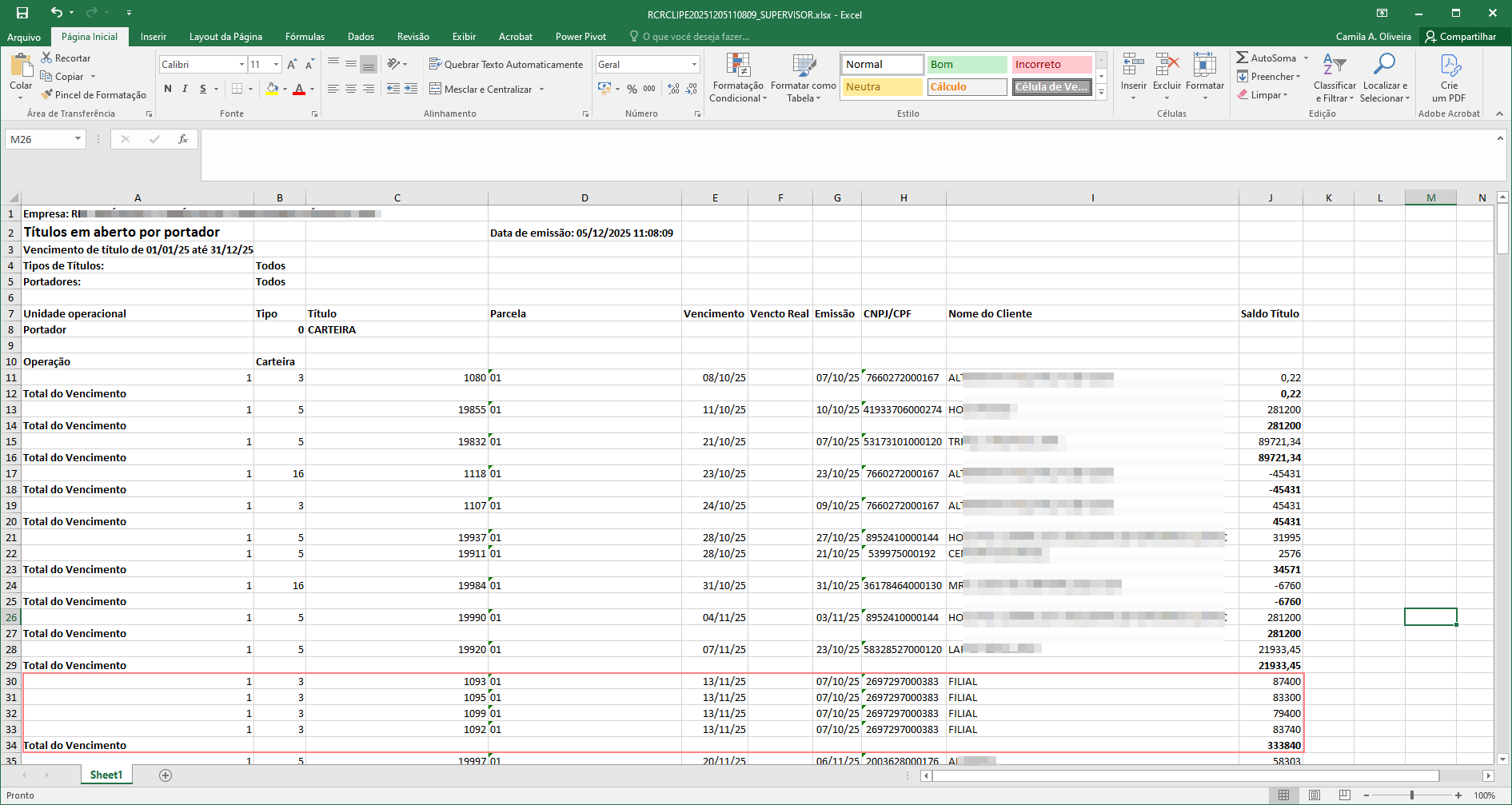Click Localizar e Selecionar magnifier icon
This screenshot has height=805, width=1512.
[1384, 66]
